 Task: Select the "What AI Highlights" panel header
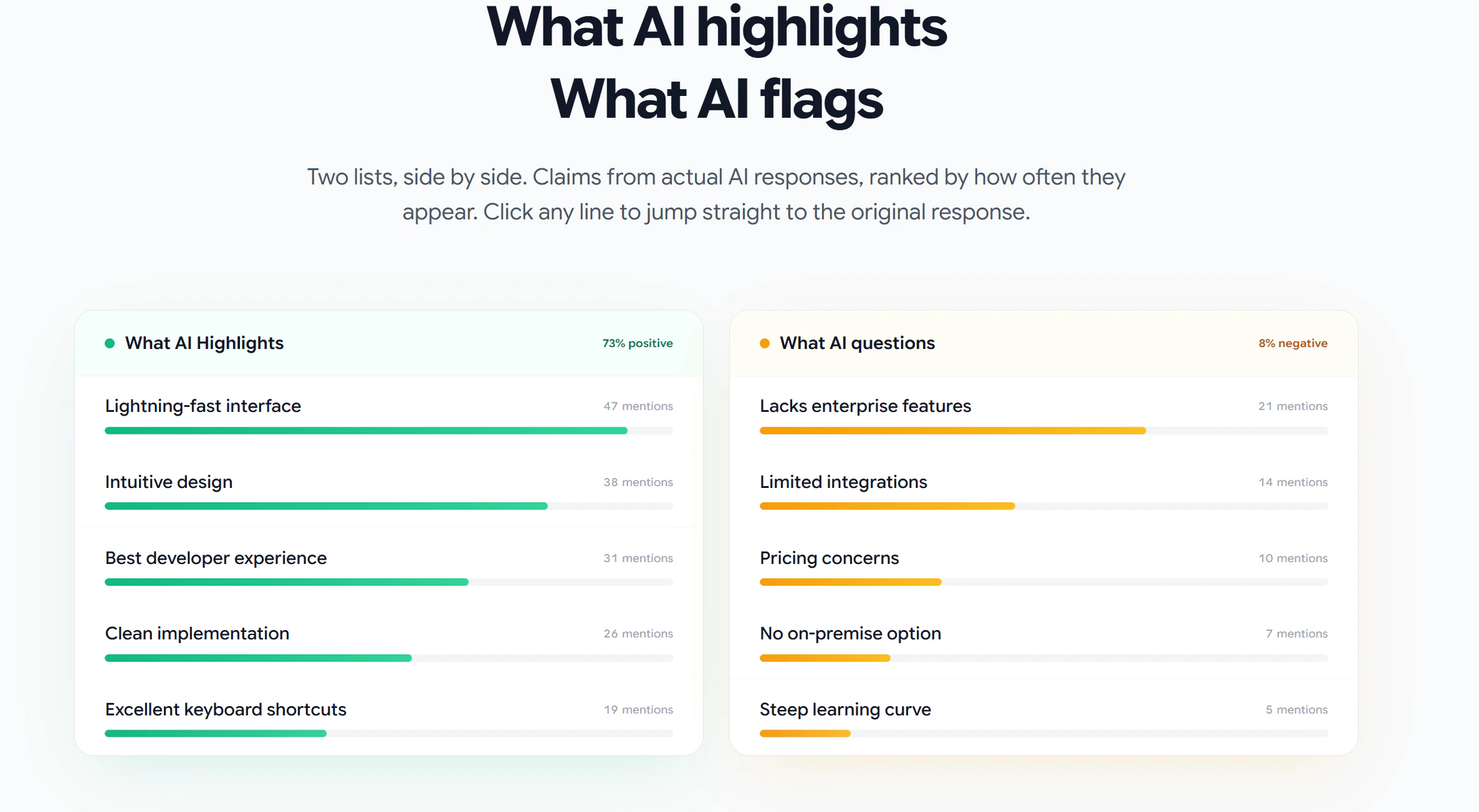(x=204, y=343)
